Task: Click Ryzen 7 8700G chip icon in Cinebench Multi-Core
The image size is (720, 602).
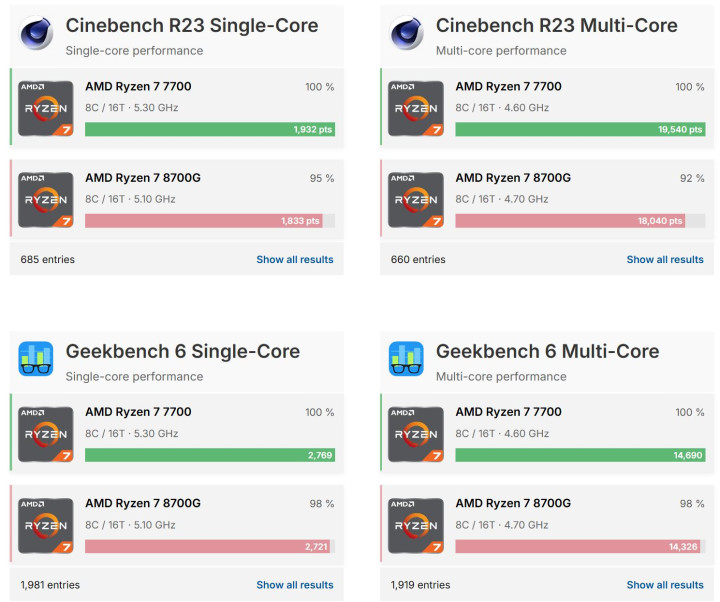Action: coord(416,200)
